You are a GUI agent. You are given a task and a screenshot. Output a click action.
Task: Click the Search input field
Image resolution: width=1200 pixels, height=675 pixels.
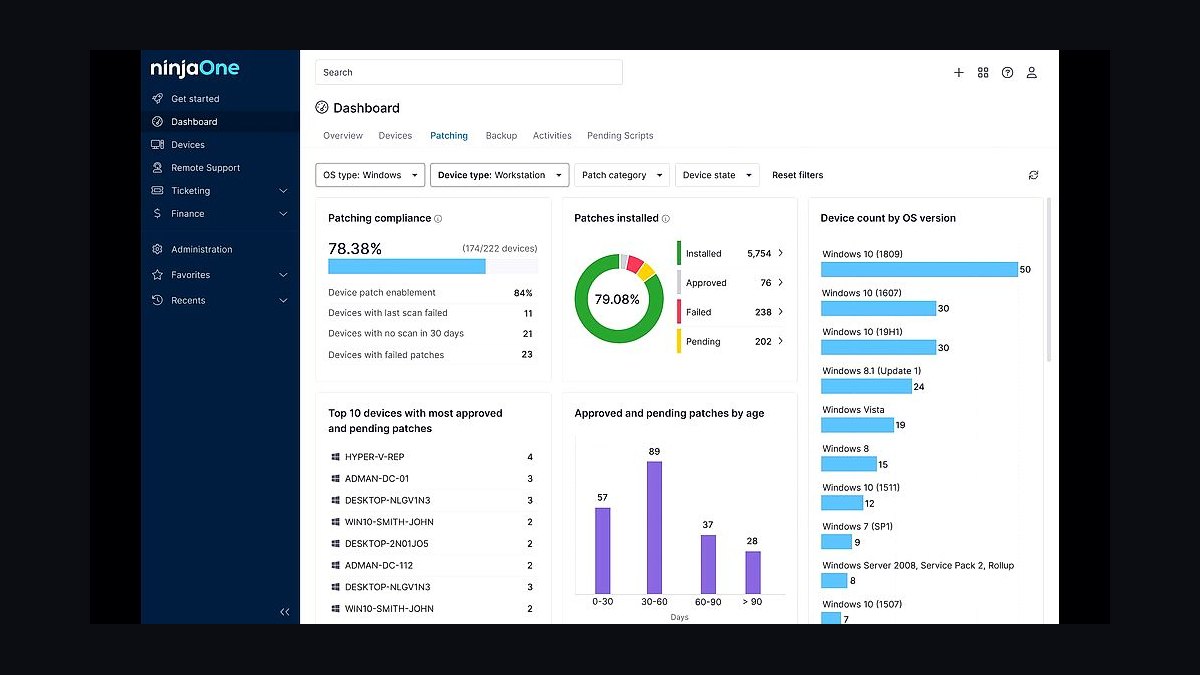tap(469, 72)
